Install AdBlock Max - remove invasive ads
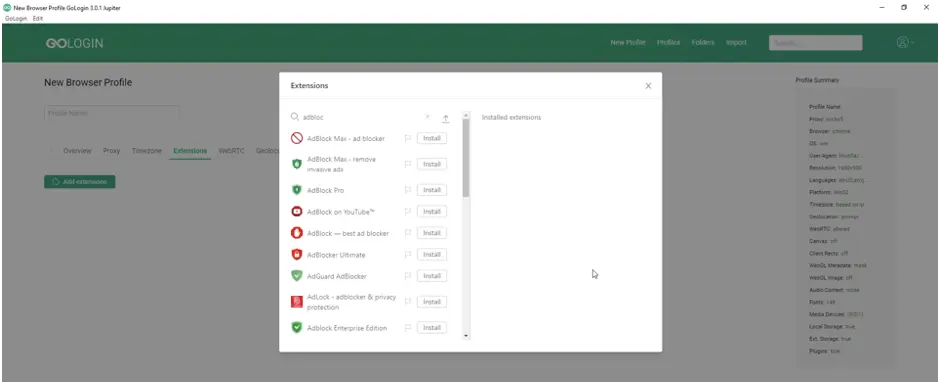This screenshot has width=940, height=384. coord(432,164)
